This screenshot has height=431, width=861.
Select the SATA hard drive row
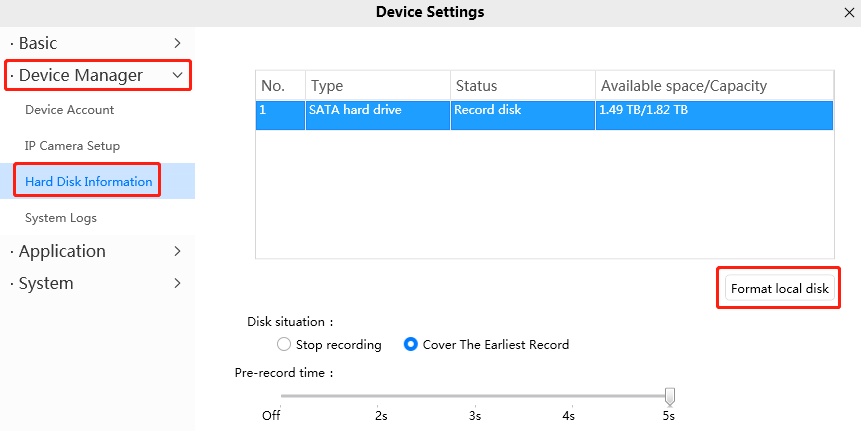[544, 115]
